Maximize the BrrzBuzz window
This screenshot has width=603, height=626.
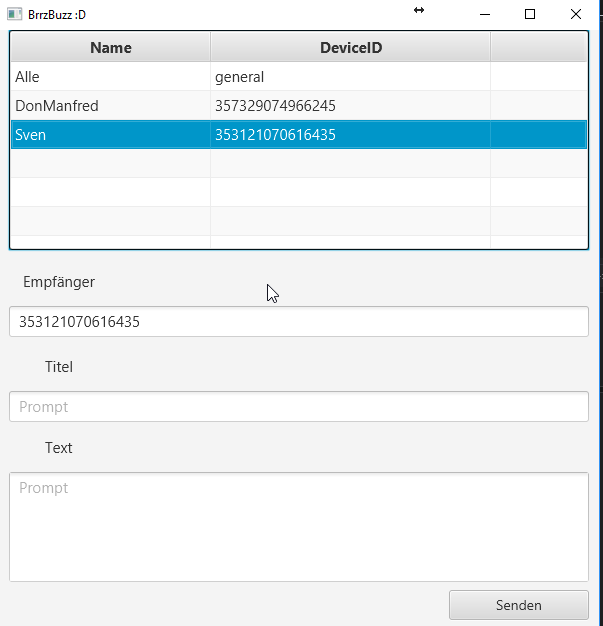pos(530,14)
